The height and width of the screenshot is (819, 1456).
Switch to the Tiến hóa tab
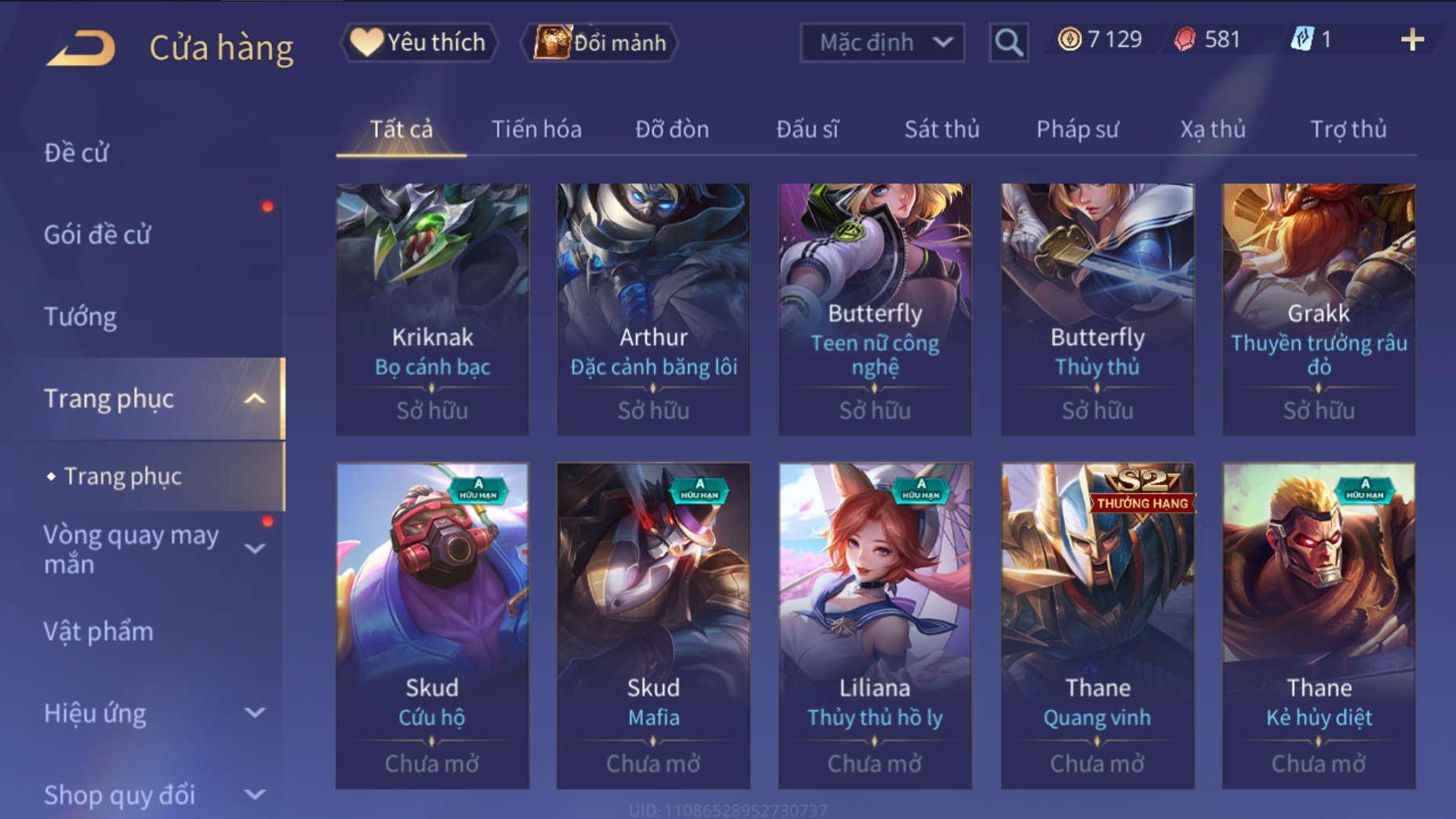click(536, 129)
